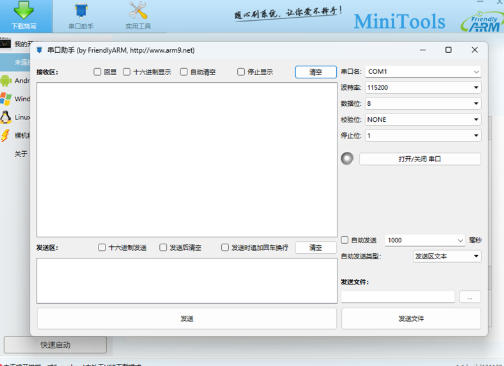Image resolution: width=504 pixels, height=366 pixels.
Task: Click the FriendlyARM logo in MiniTools header
Action: pyautogui.click(x=482, y=22)
